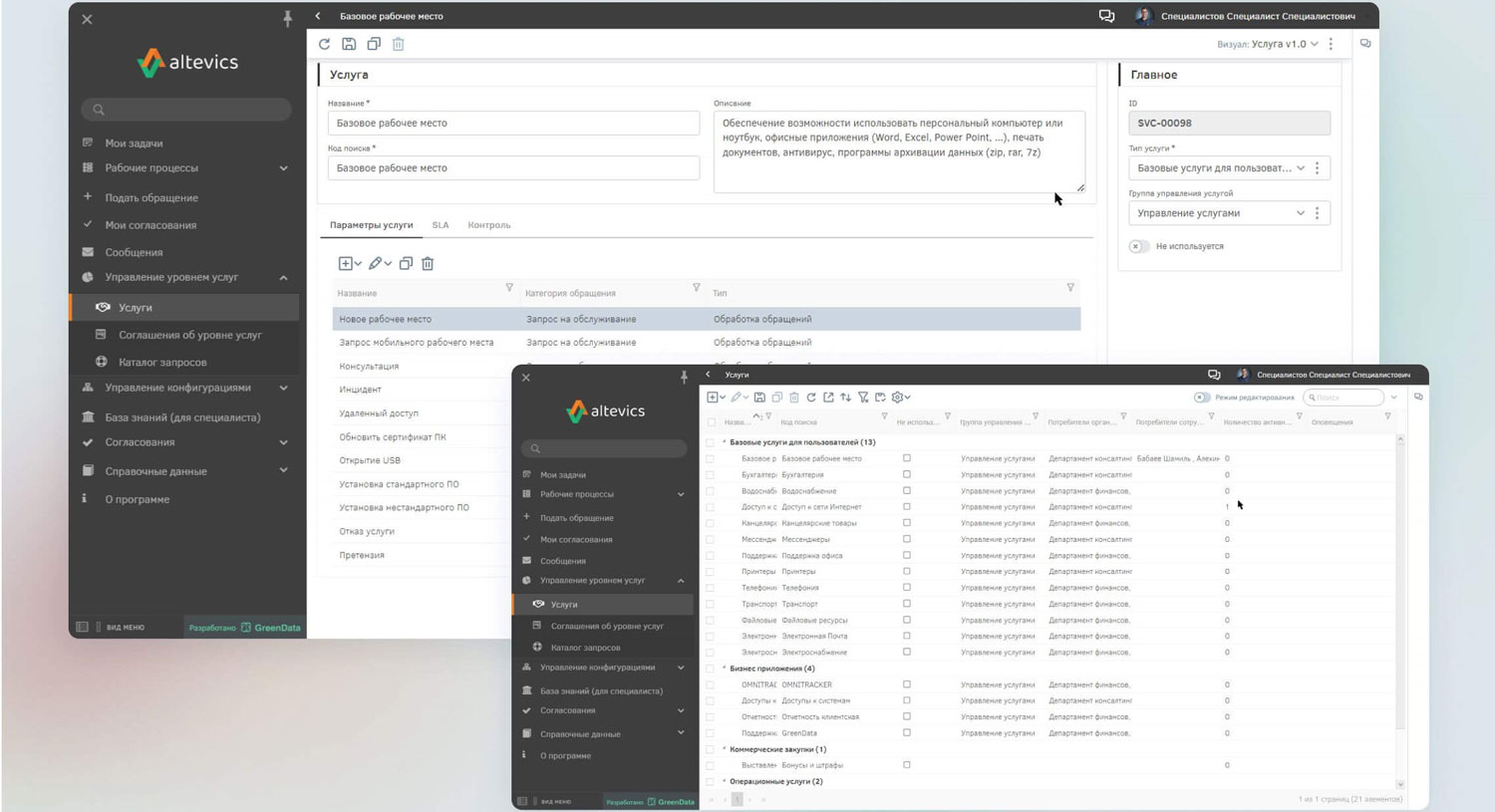The image size is (1495, 812).
Task: Enable the Режим редактирования toggle
Action: [1202, 398]
